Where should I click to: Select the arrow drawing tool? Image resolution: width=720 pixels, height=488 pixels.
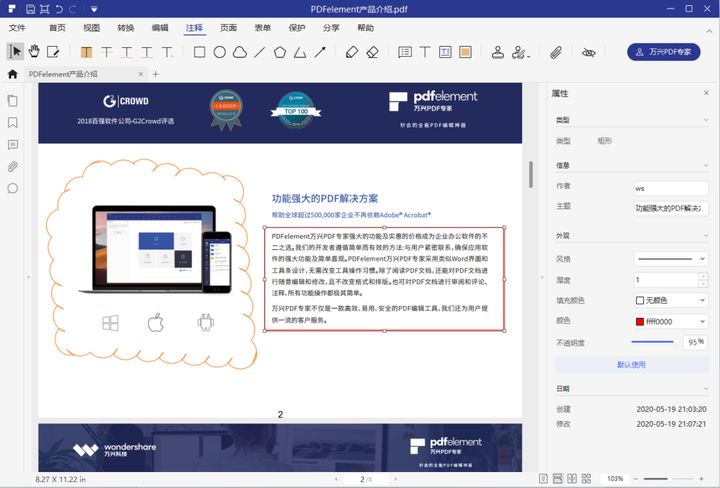[x=321, y=52]
